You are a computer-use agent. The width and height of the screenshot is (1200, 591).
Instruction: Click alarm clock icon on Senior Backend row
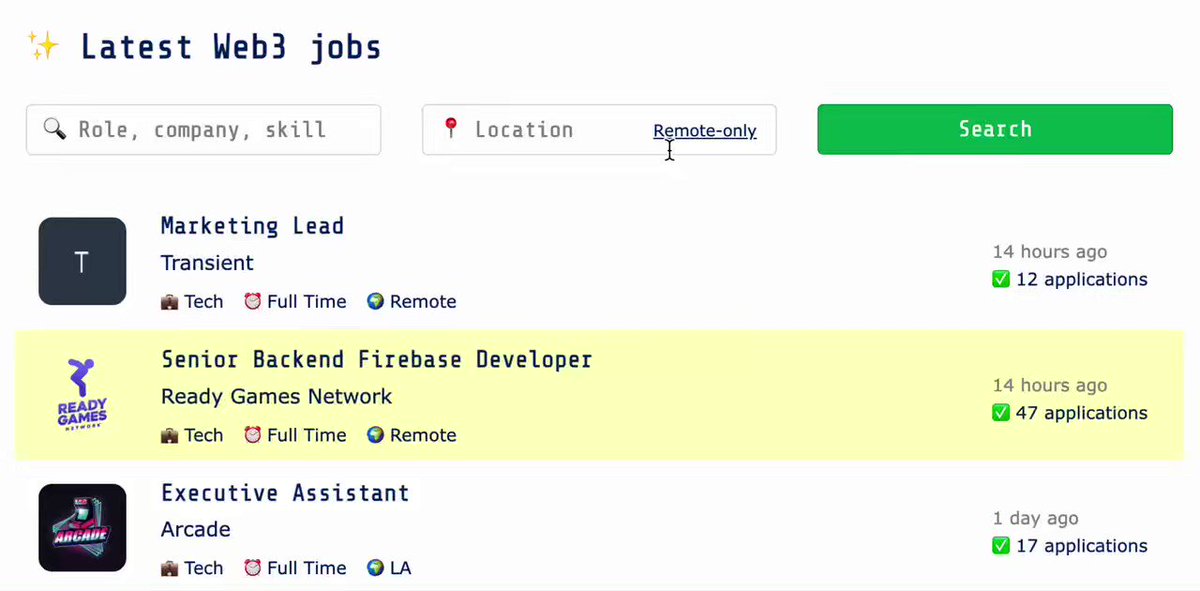(x=253, y=435)
